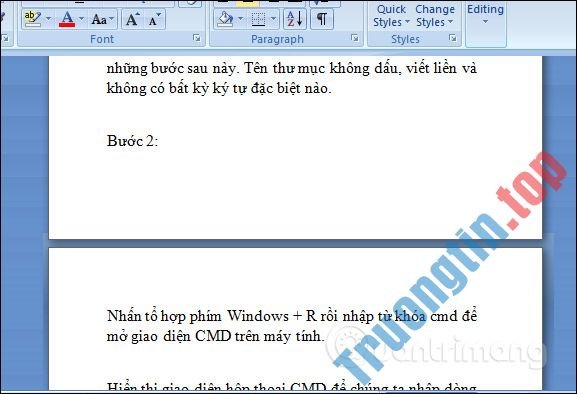The height and width of the screenshot is (394, 577).
Task: Expand the Shading color dropdown arrow
Action: (x=240, y=19)
